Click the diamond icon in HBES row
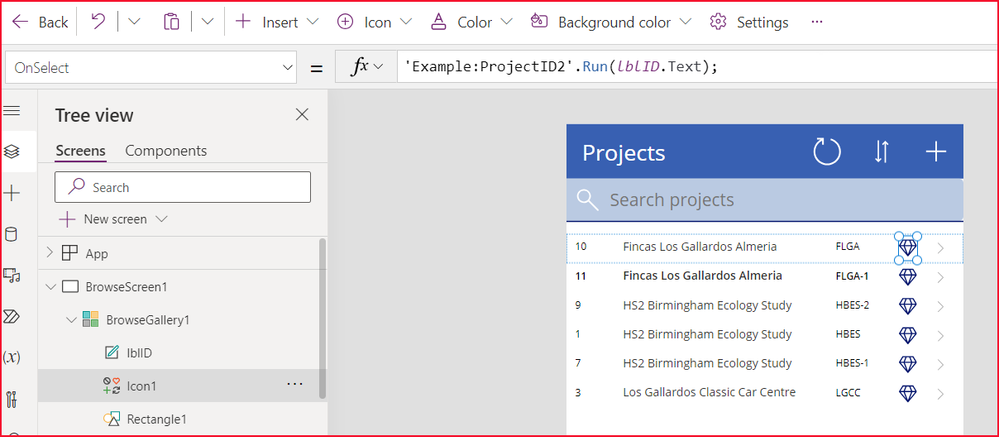Screen dimensions: 999x437 (x=907, y=334)
